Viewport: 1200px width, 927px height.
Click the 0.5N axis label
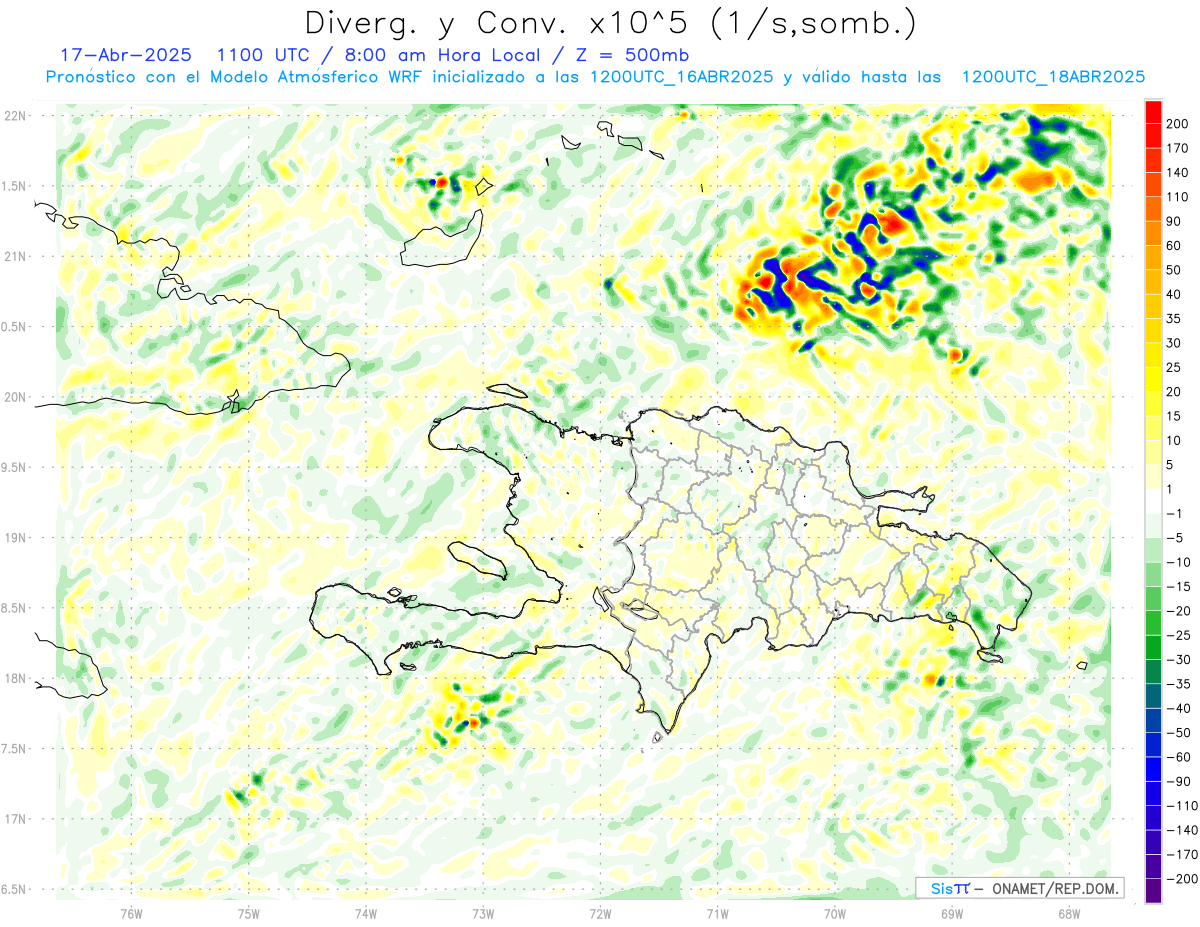pos(15,327)
